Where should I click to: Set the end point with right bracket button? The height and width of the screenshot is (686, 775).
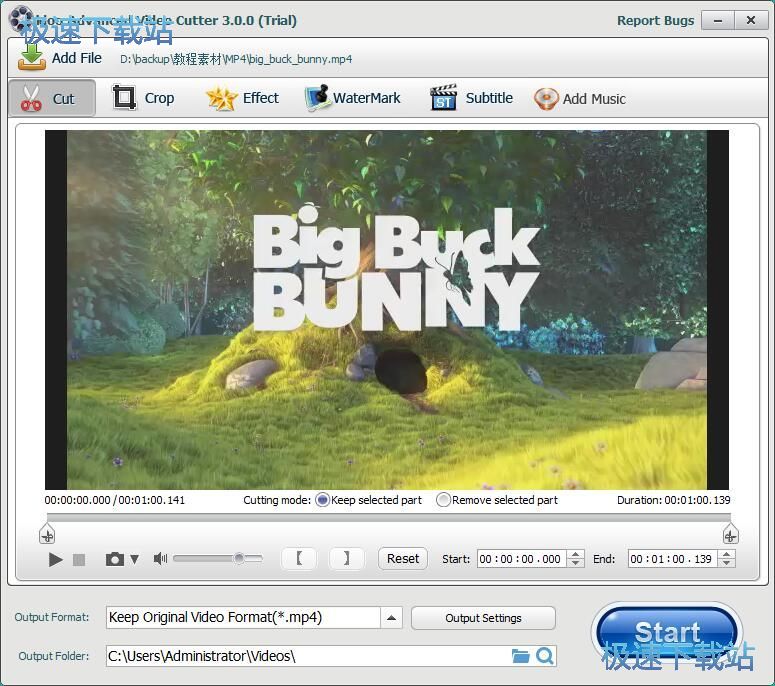[x=346, y=558]
